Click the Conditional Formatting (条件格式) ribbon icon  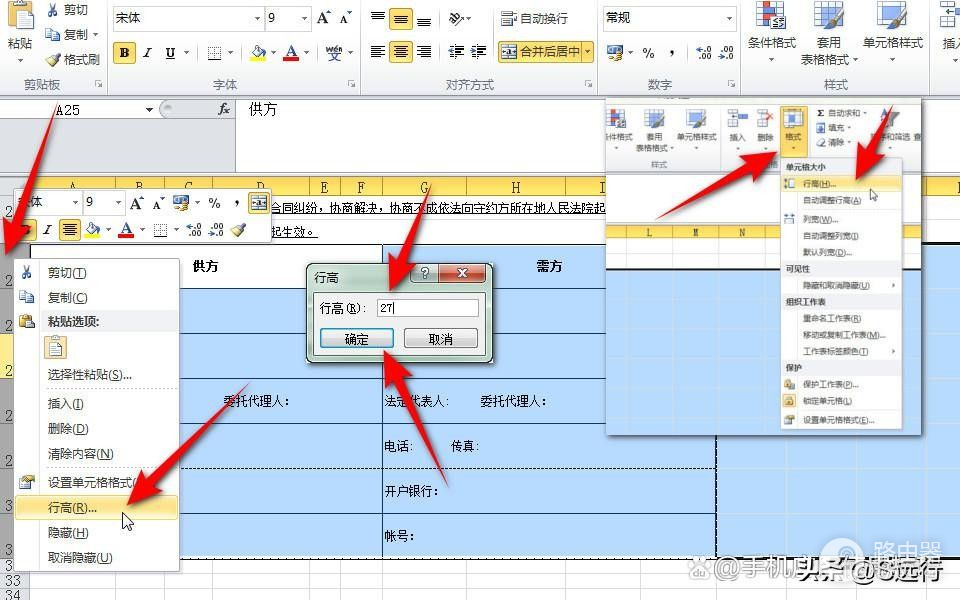pos(771,32)
